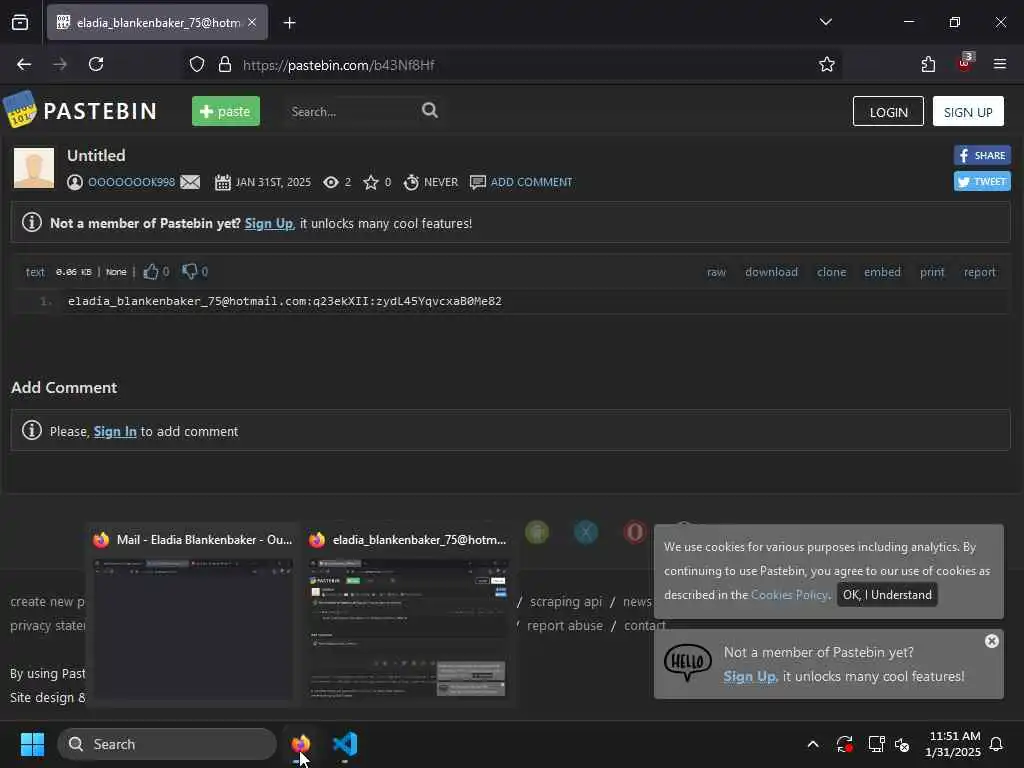Open Firefox View recent browsing icon

pyautogui.click(x=20, y=23)
